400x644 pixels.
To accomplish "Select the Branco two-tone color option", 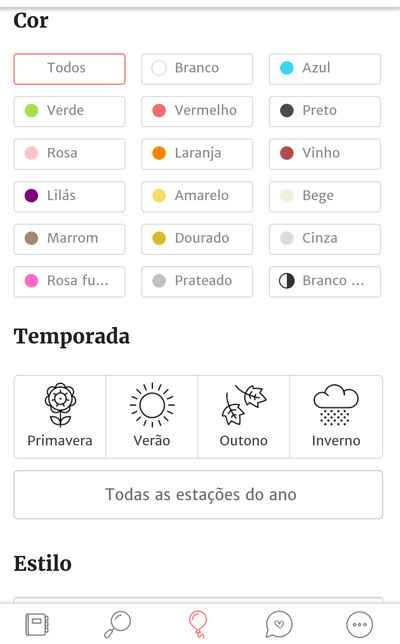I will (x=325, y=282).
